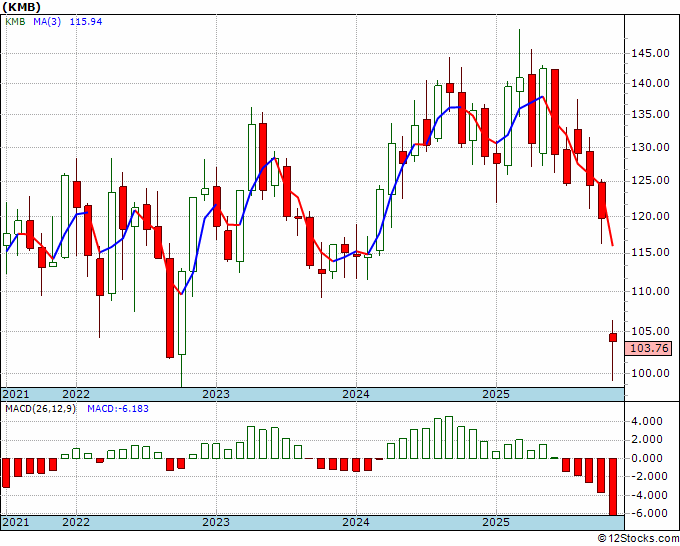
Task: Click the 103.76 current price tag
Action: tap(649, 348)
